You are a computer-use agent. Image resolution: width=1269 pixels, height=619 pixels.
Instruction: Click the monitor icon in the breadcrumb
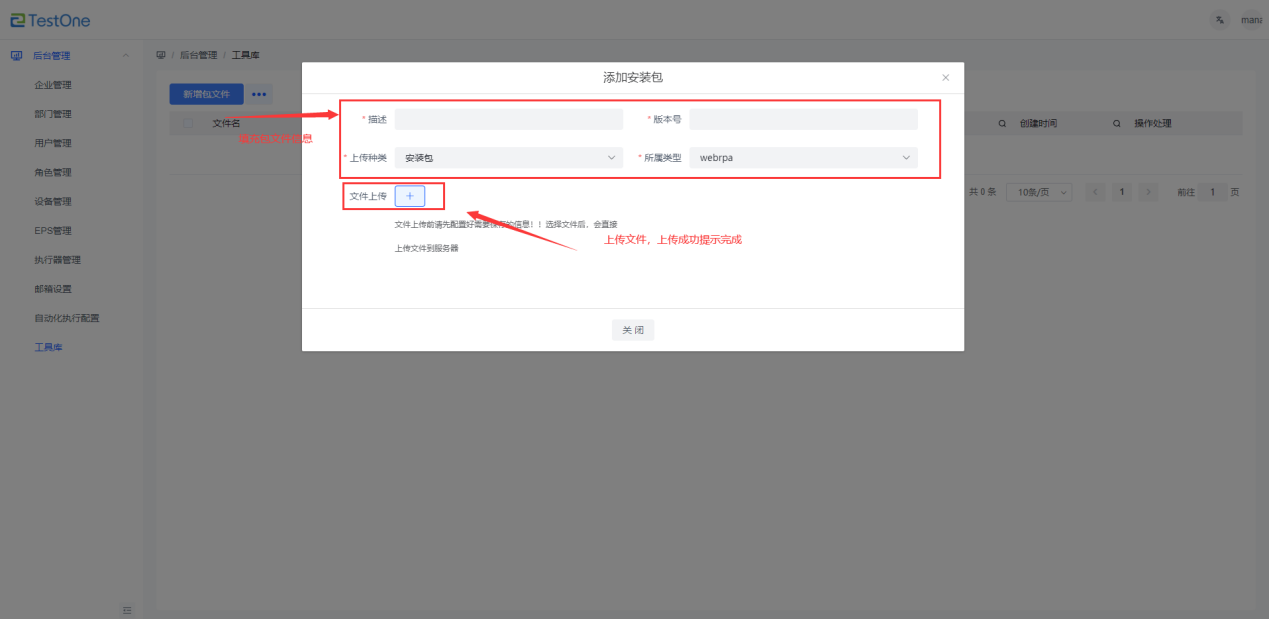coord(161,55)
